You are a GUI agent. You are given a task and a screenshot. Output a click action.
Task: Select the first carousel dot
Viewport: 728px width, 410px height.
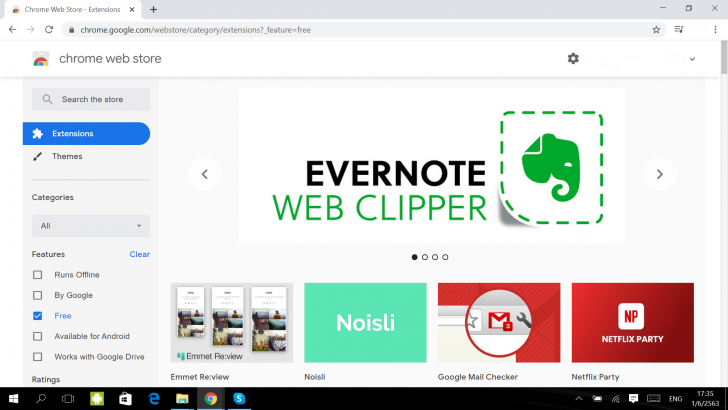(415, 257)
